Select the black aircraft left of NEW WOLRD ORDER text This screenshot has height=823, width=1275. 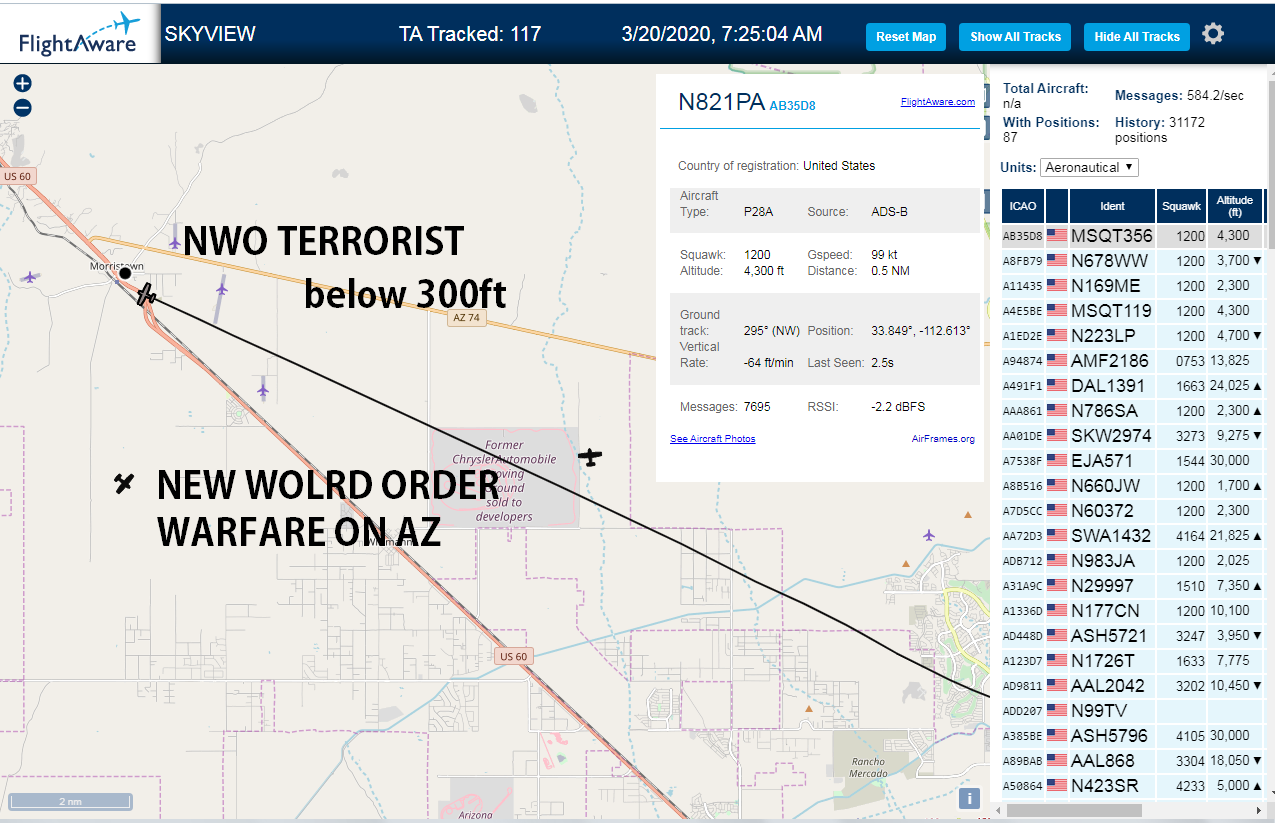124,484
